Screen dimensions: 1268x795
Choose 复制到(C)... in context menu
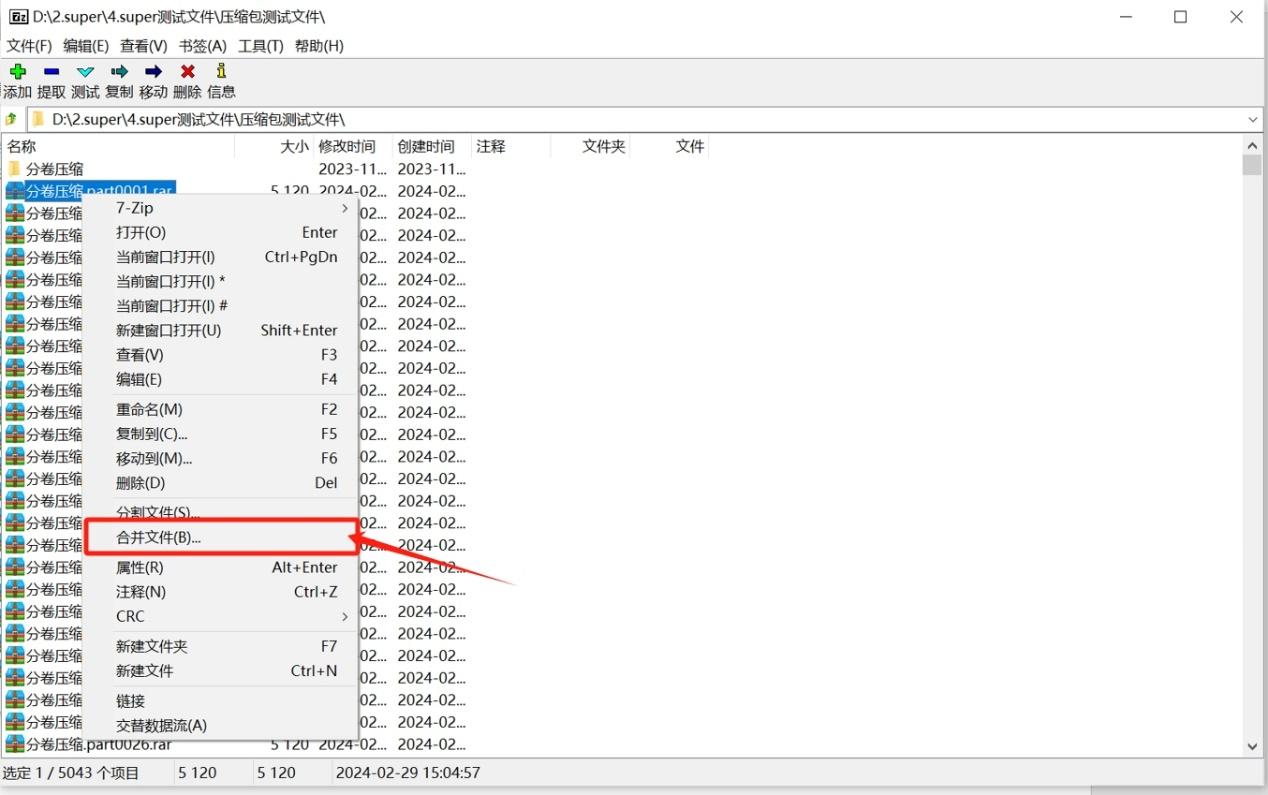221,434
